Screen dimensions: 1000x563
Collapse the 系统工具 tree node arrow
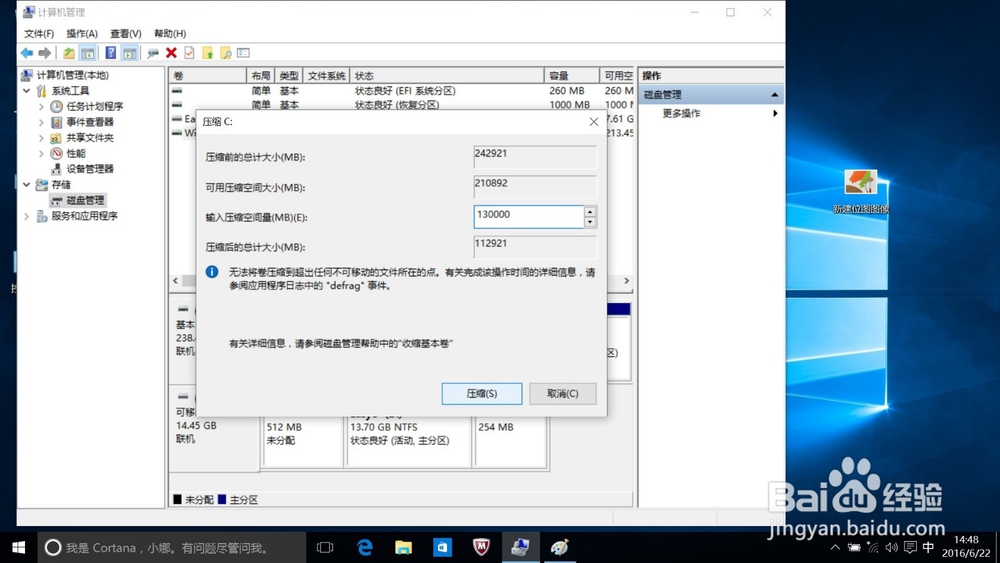(27, 91)
